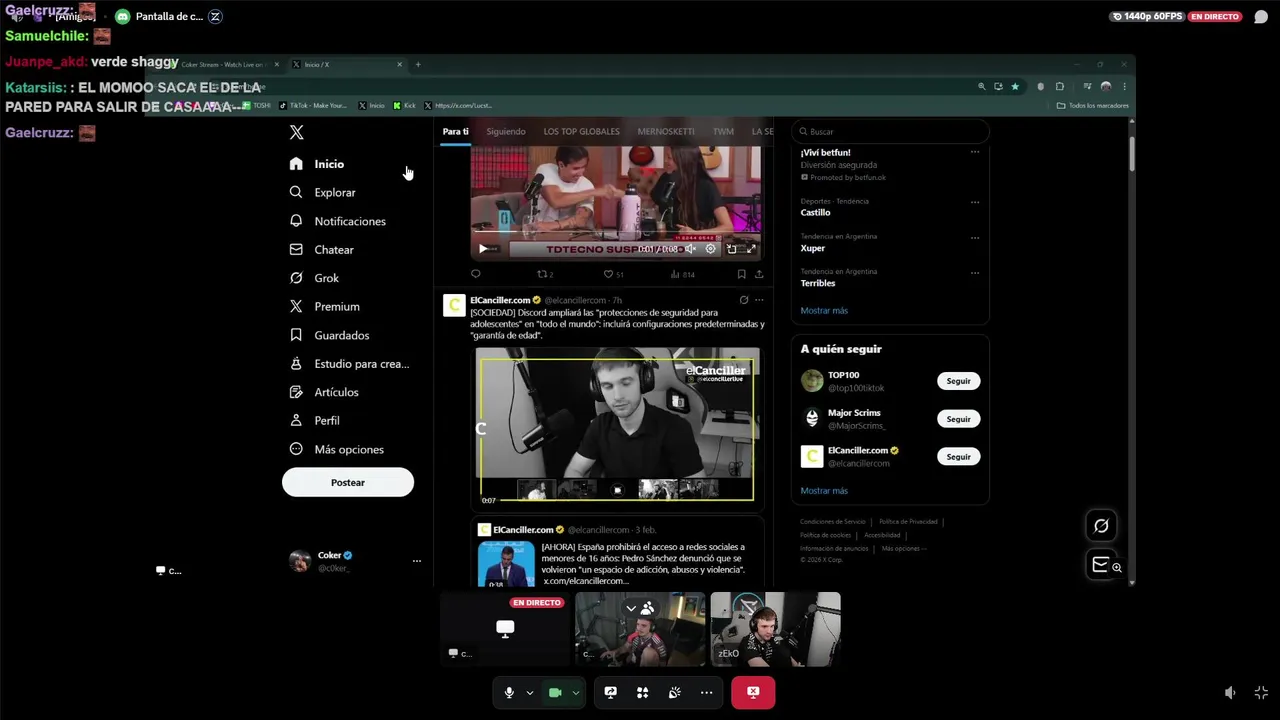Viewport: 1280px width, 720px height.
Task: View analytics showing 814 views
Action: tap(683, 274)
